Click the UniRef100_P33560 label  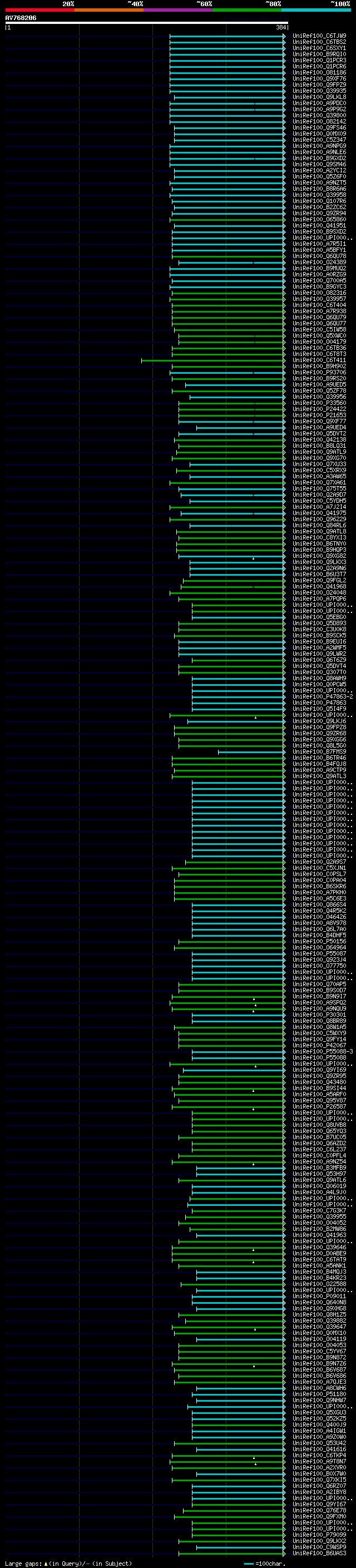pyautogui.click(x=319, y=403)
